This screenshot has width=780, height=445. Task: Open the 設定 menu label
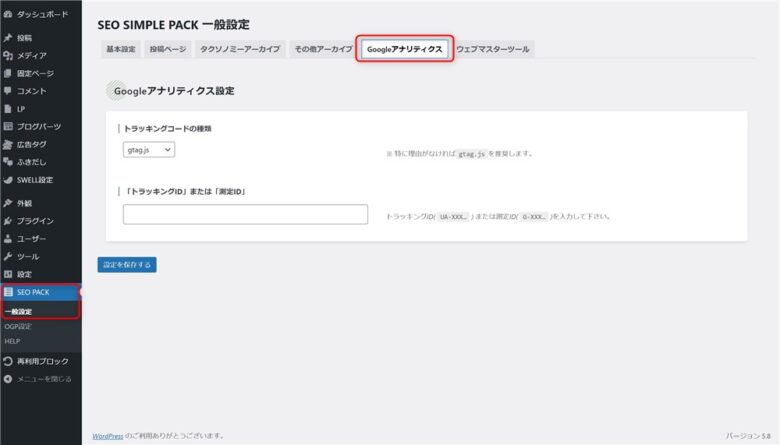(24, 274)
